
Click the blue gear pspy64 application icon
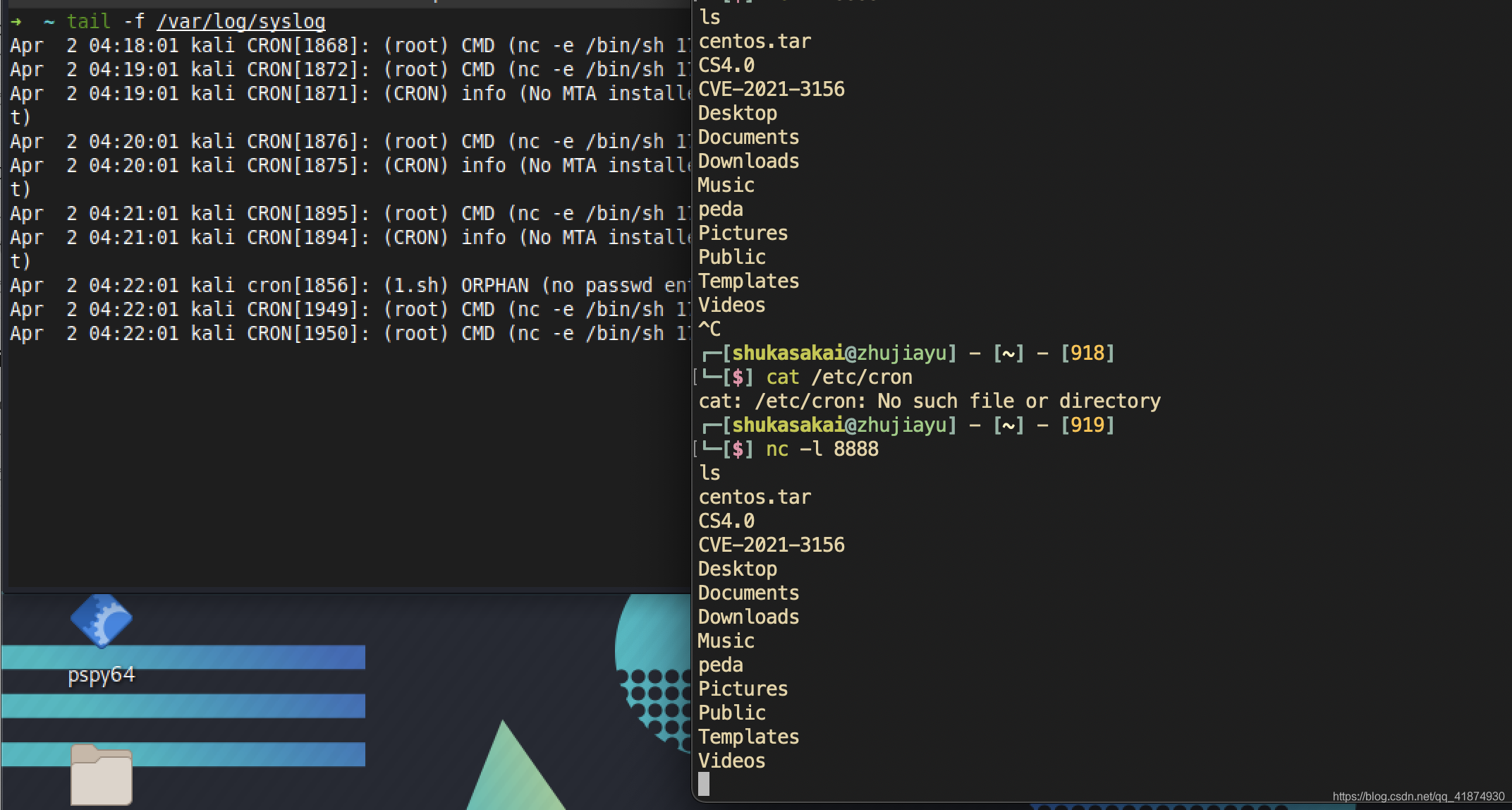click(x=101, y=621)
